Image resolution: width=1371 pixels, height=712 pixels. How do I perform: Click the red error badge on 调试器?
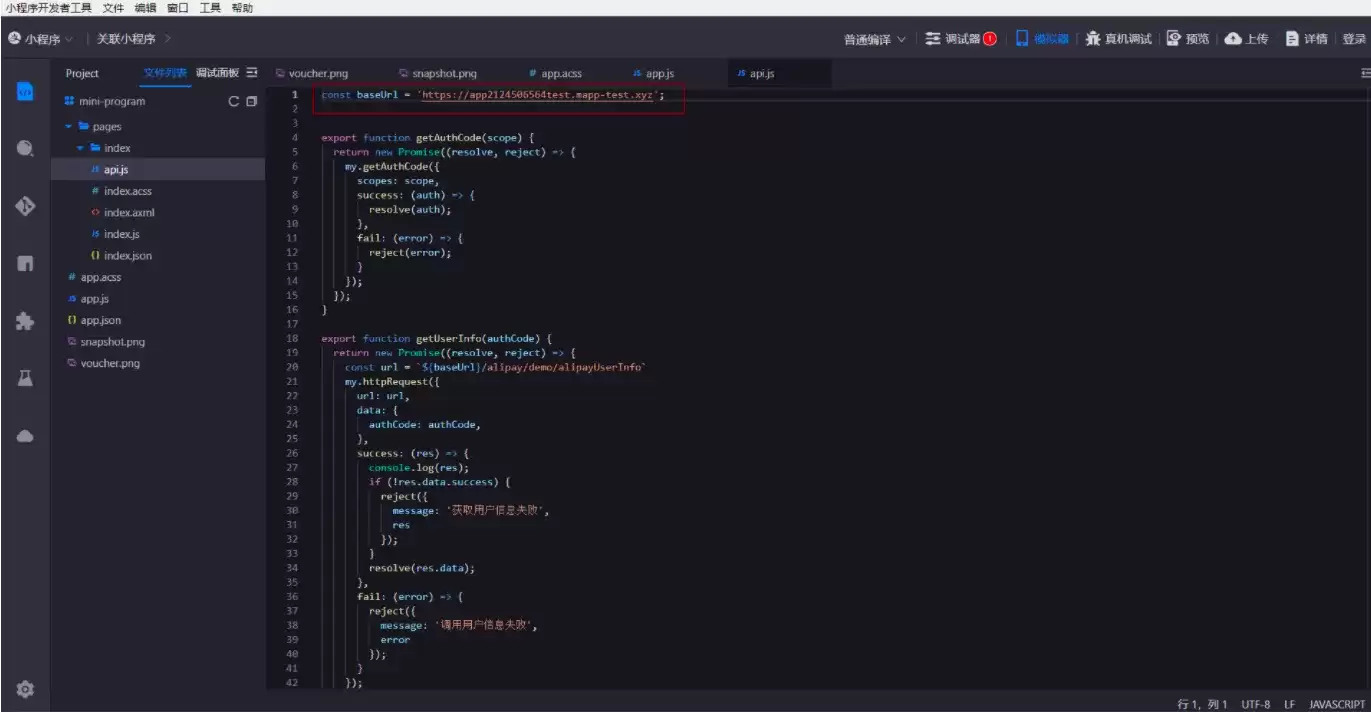pyautogui.click(x=990, y=39)
